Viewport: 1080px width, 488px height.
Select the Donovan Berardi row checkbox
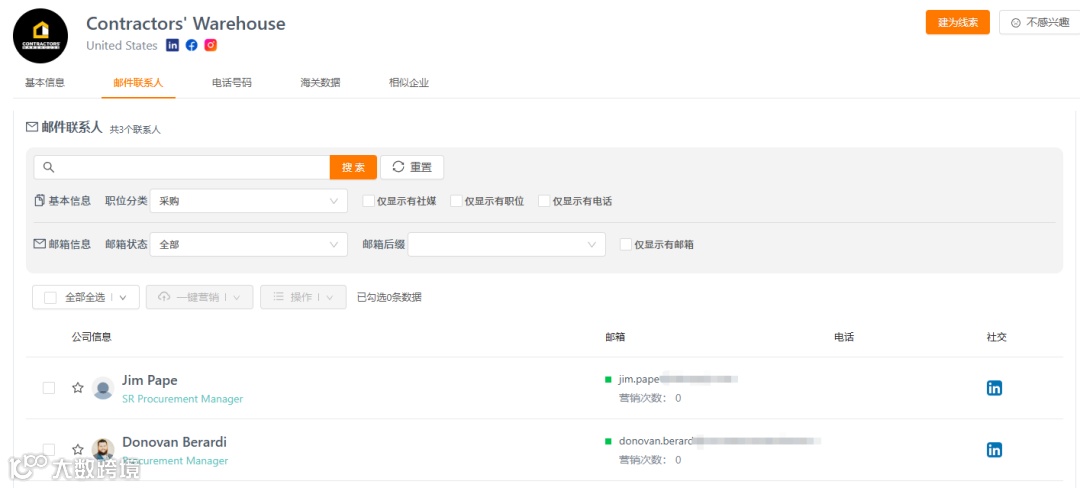49,449
